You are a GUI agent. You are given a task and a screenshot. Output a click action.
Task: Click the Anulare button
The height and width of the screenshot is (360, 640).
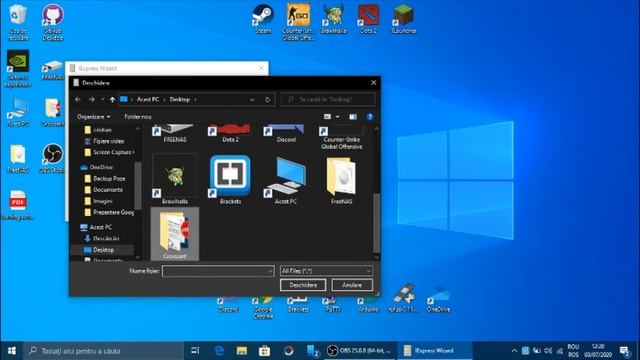click(x=352, y=285)
